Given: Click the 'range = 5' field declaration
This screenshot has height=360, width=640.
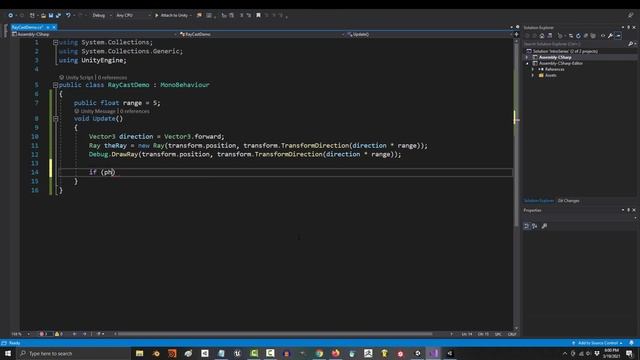Looking at the screenshot, I should [x=117, y=103].
